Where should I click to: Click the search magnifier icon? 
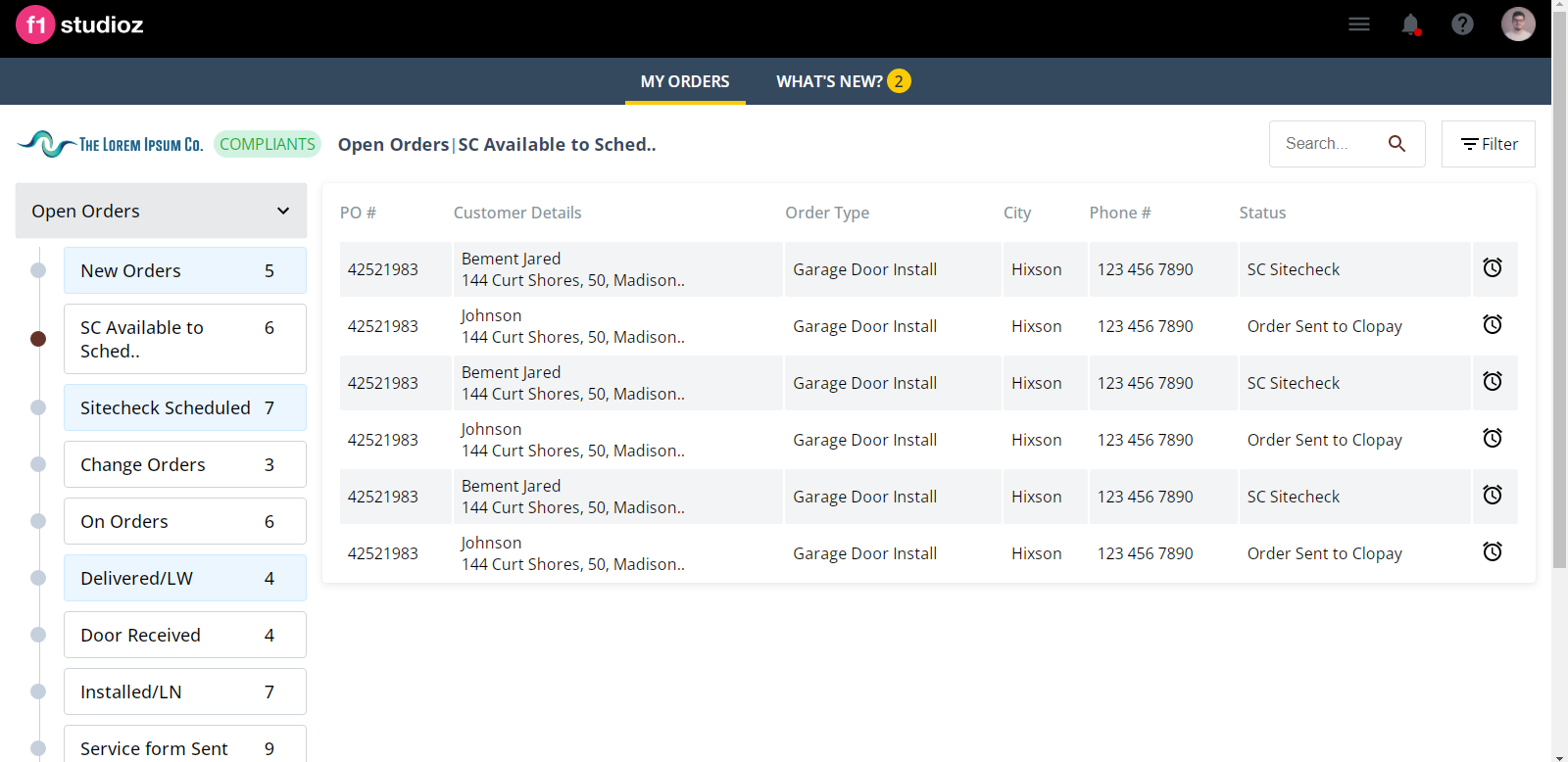pos(1396,144)
